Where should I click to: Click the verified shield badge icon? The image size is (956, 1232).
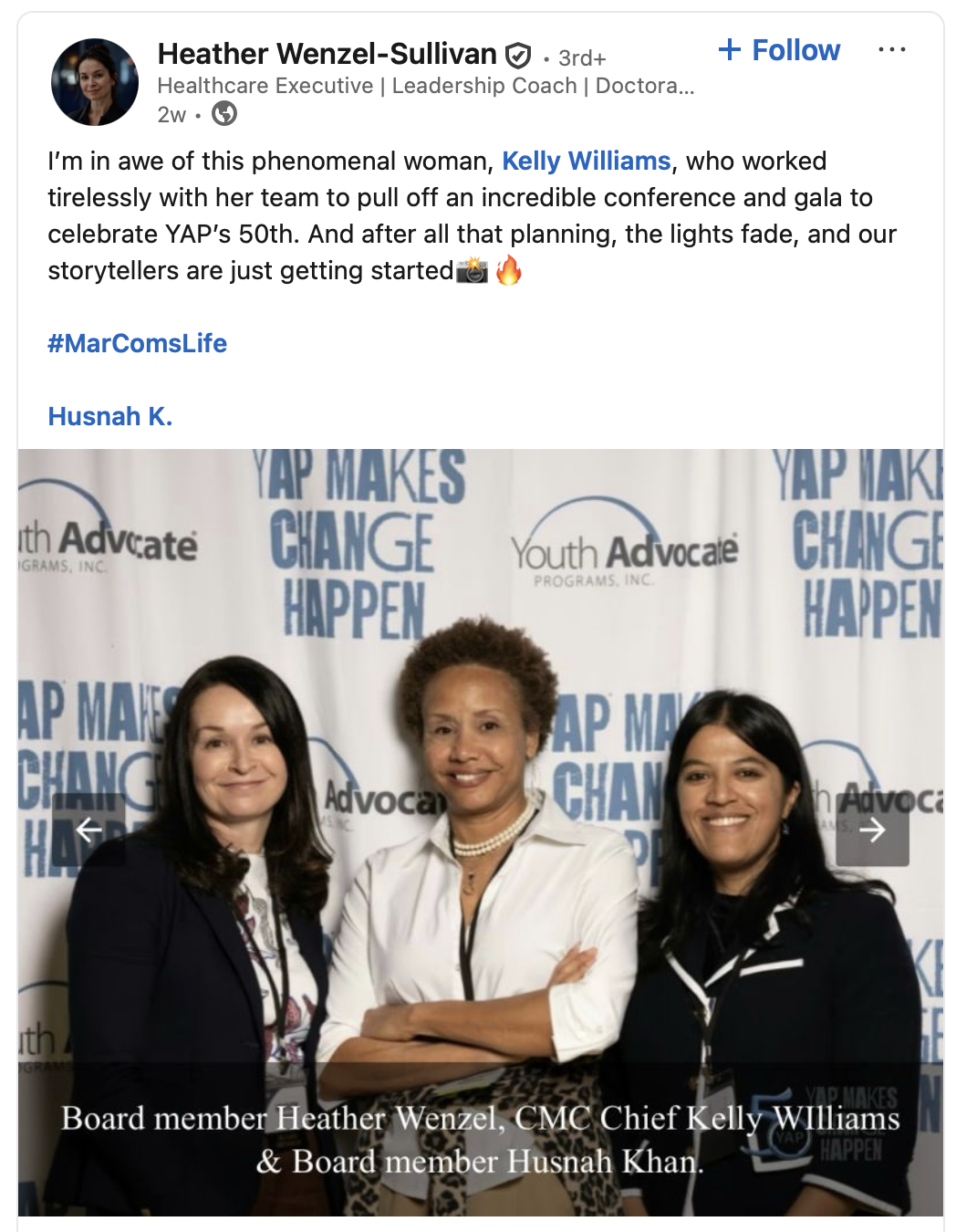click(x=518, y=57)
